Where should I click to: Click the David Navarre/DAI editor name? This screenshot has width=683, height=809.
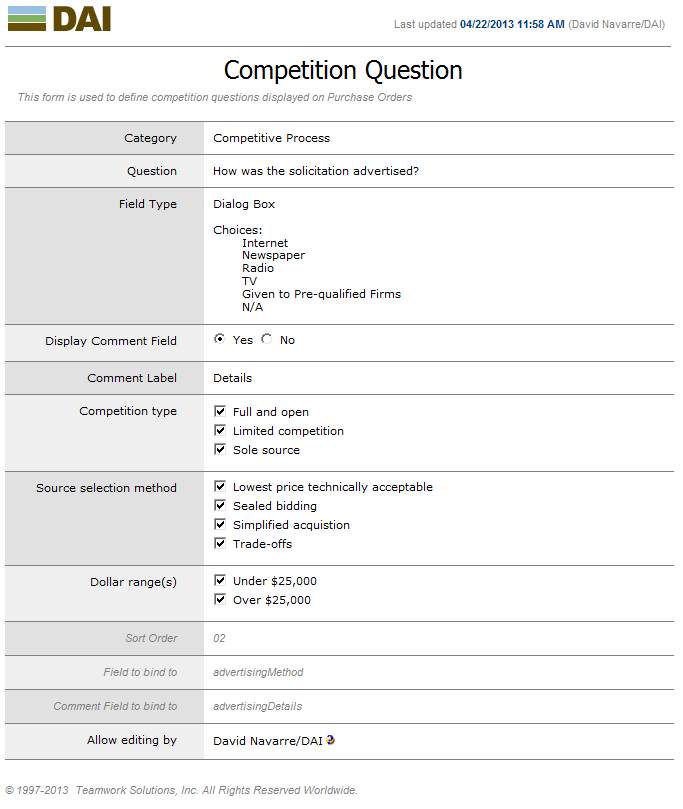click(267, 741)
